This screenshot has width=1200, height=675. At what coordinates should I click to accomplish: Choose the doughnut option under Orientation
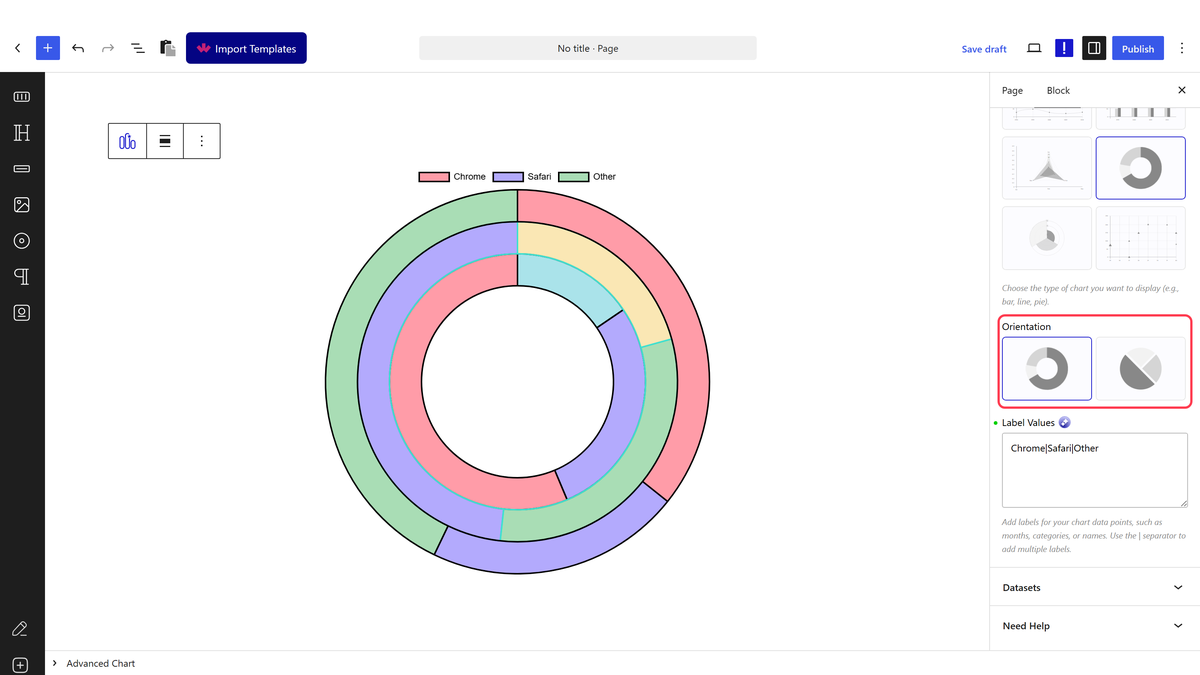[1047, 369]
